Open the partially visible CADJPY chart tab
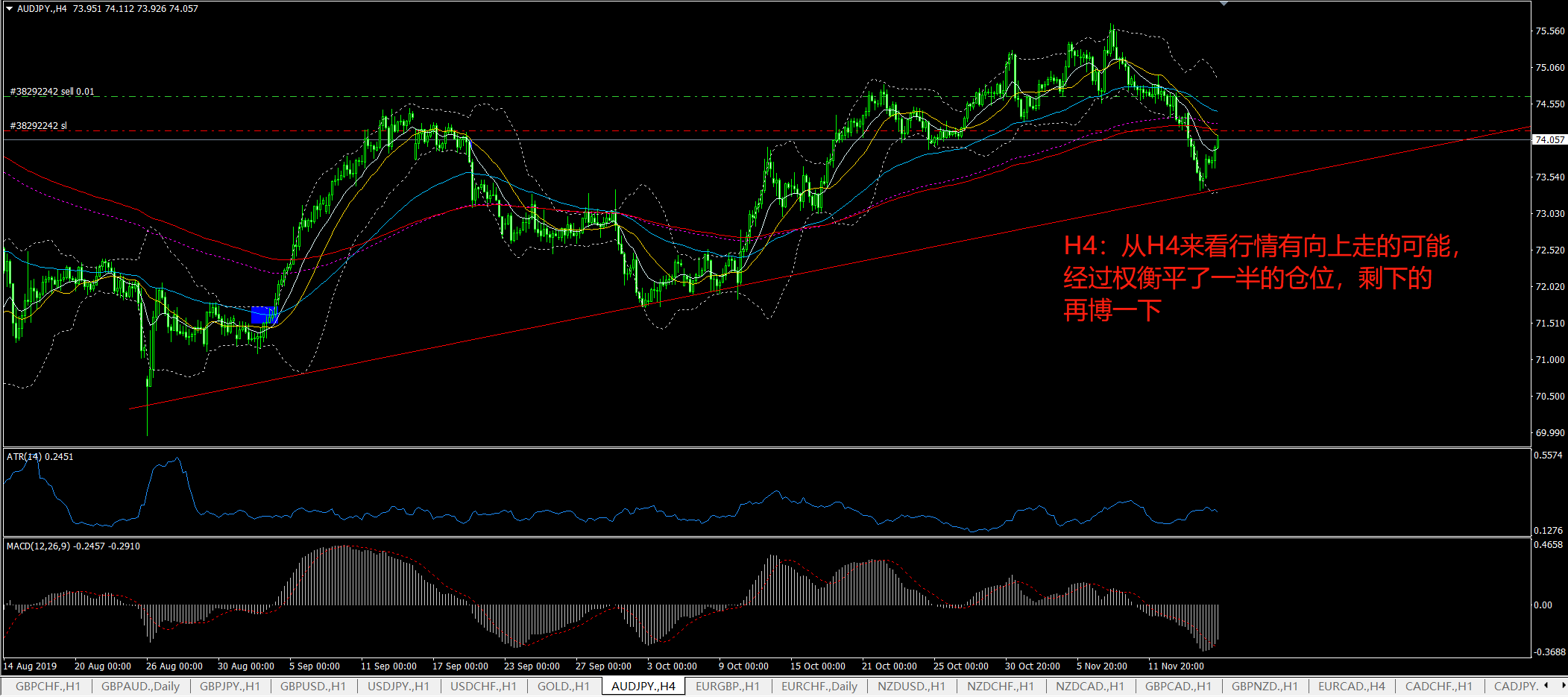Image resolution: width=1568 pixels, height=697 pixels. click(1516, 687)
